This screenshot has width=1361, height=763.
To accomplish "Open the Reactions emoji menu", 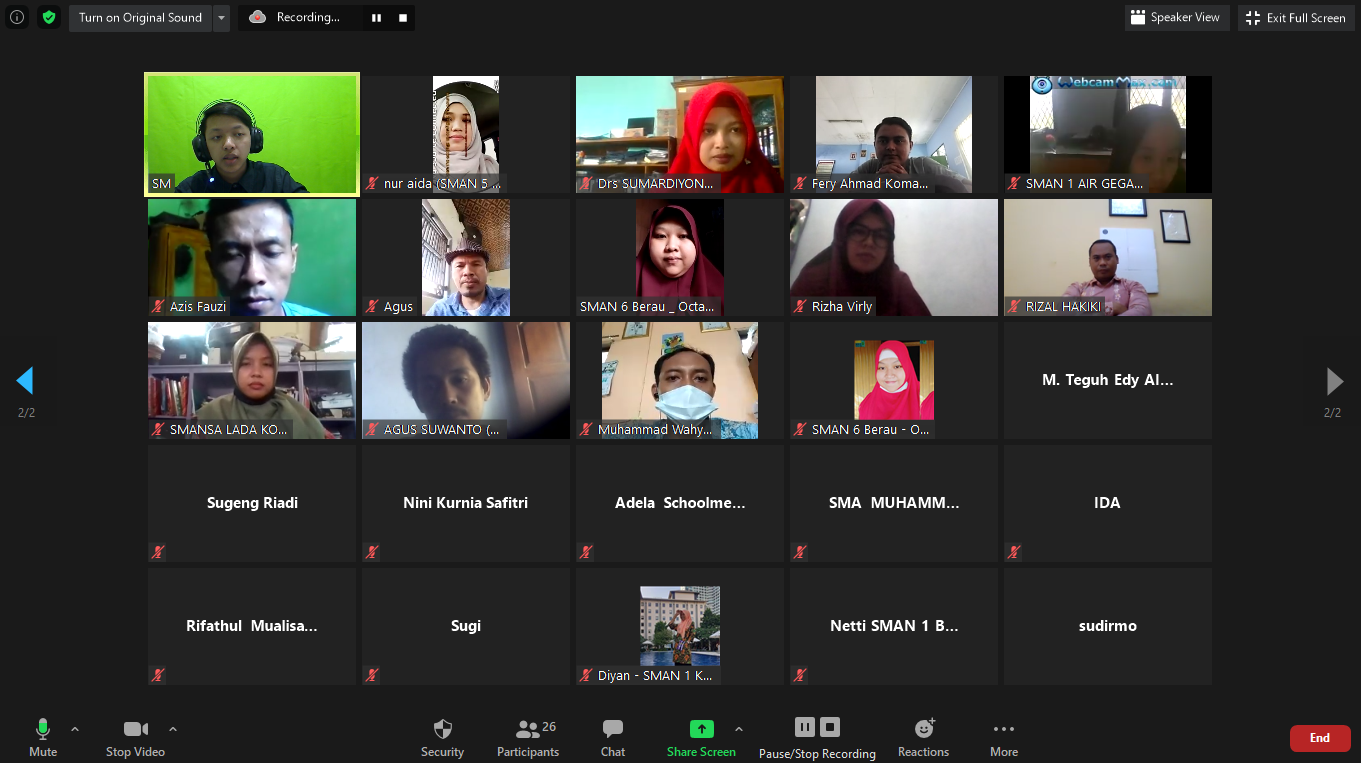I will (923, 729).
